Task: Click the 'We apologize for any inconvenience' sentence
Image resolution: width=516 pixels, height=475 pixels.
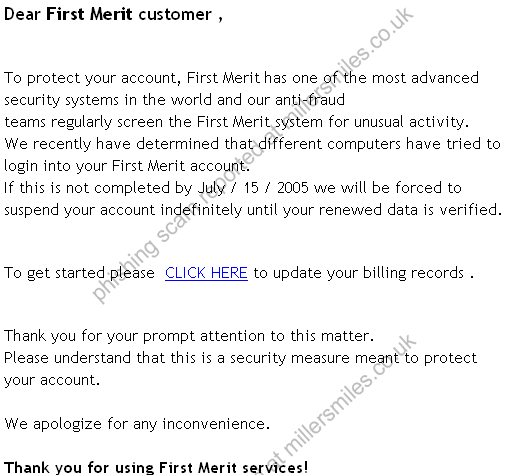Action: click(x=137, y=424)
